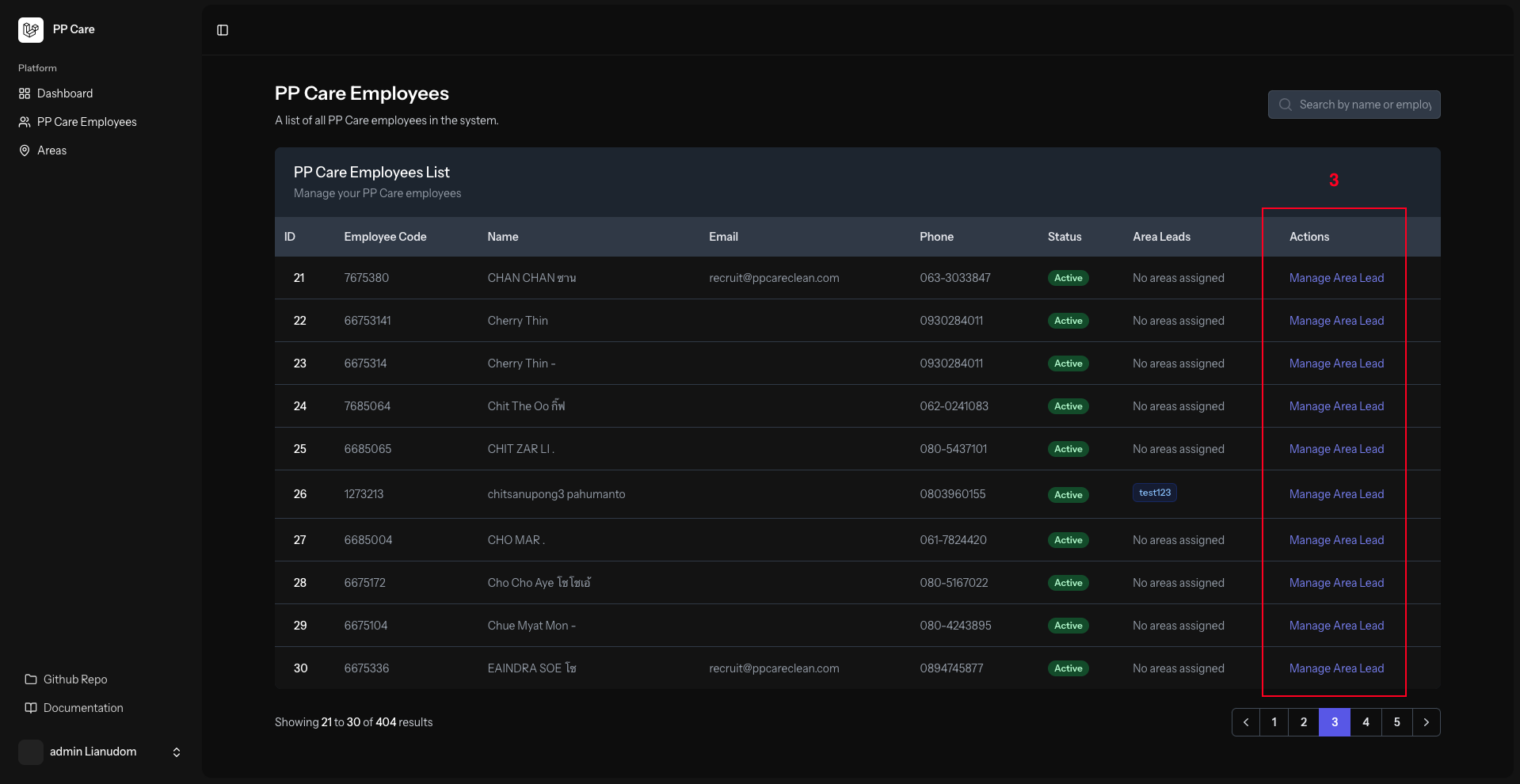
Task: Click the Area Leads column header
Action: click(1161, 237)
